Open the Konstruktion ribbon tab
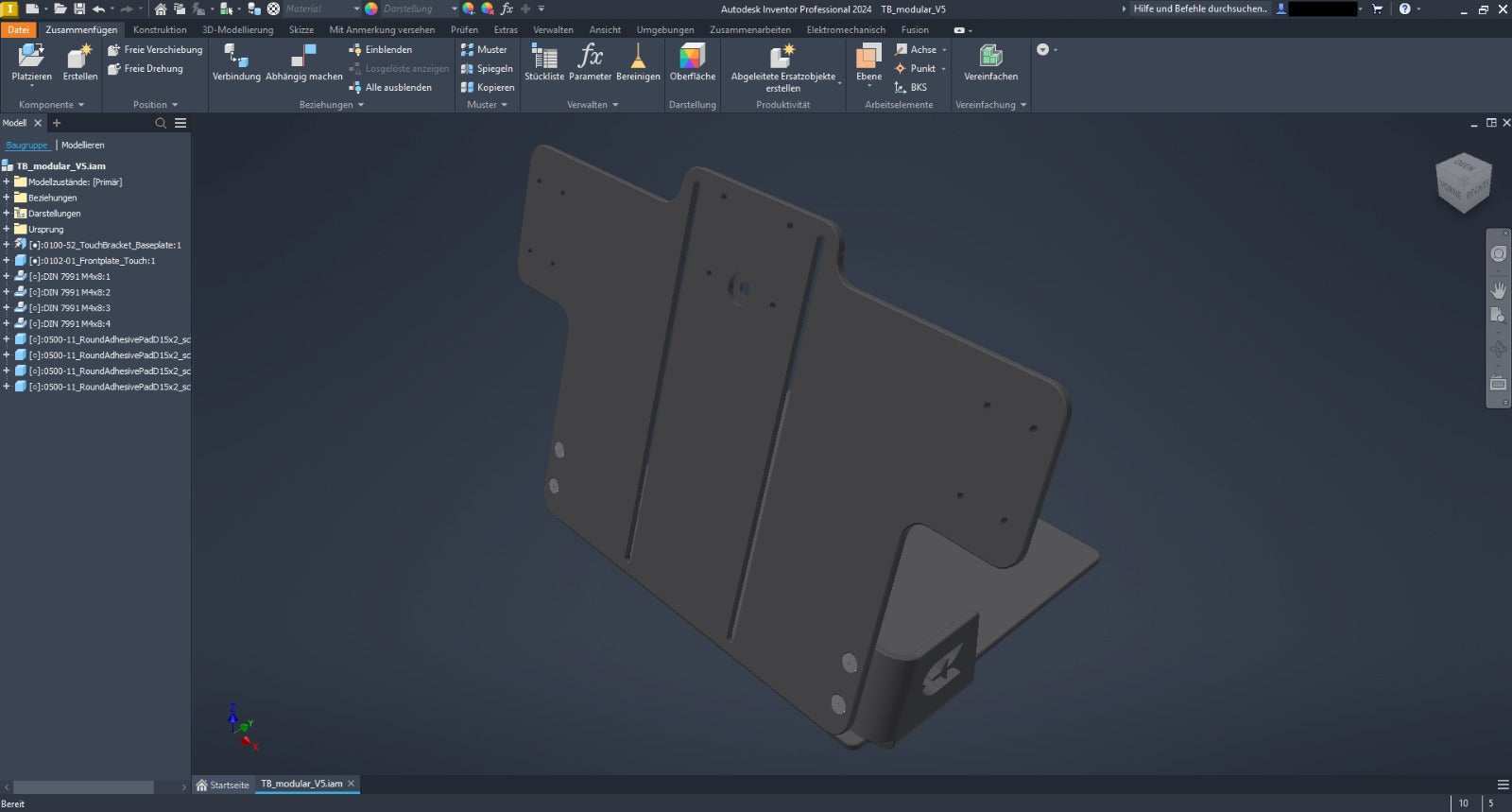This screenshot has height=812, width=1512. [x=160, y=30]
